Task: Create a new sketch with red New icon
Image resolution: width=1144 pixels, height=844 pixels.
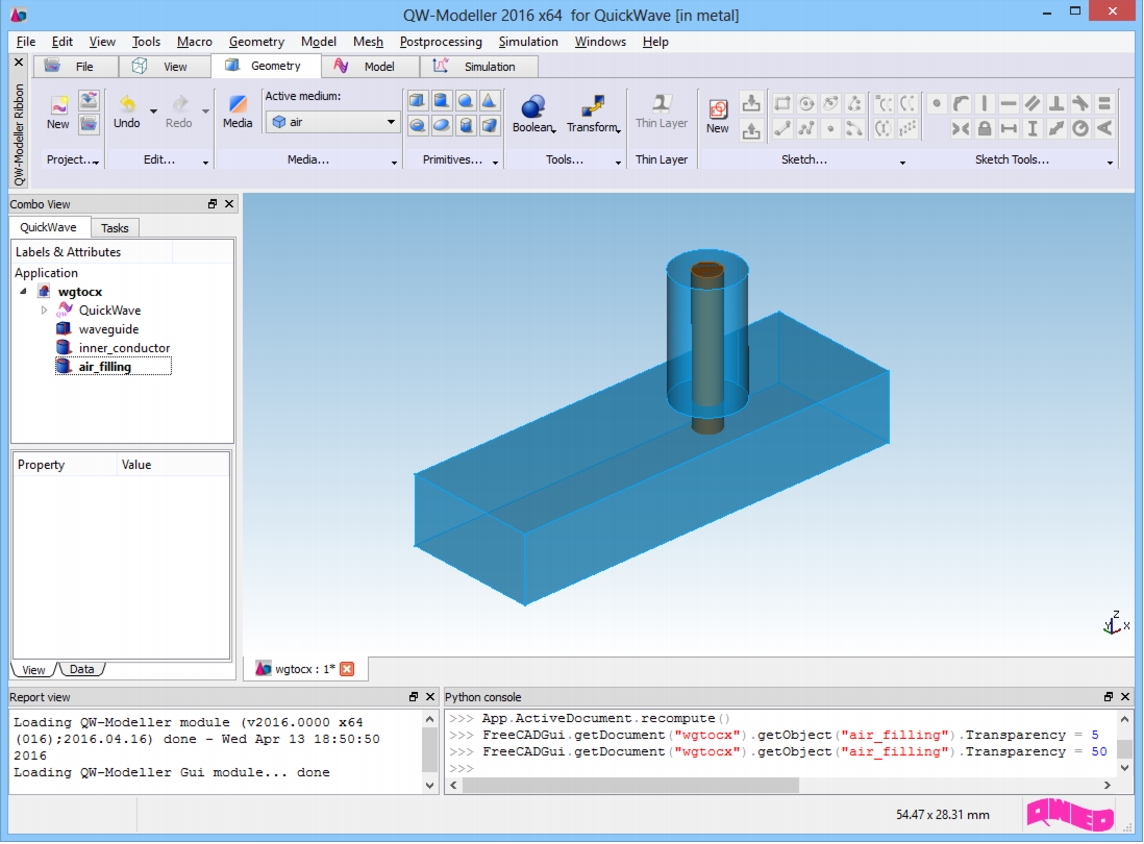Action: click(x=717, y=109)
